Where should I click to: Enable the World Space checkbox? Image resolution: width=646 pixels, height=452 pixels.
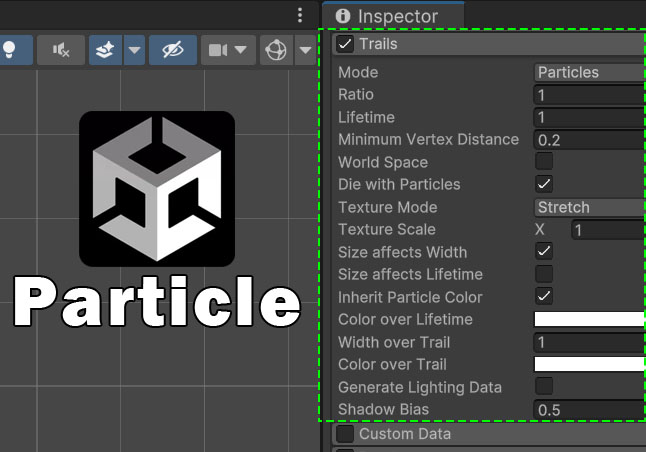544,162
